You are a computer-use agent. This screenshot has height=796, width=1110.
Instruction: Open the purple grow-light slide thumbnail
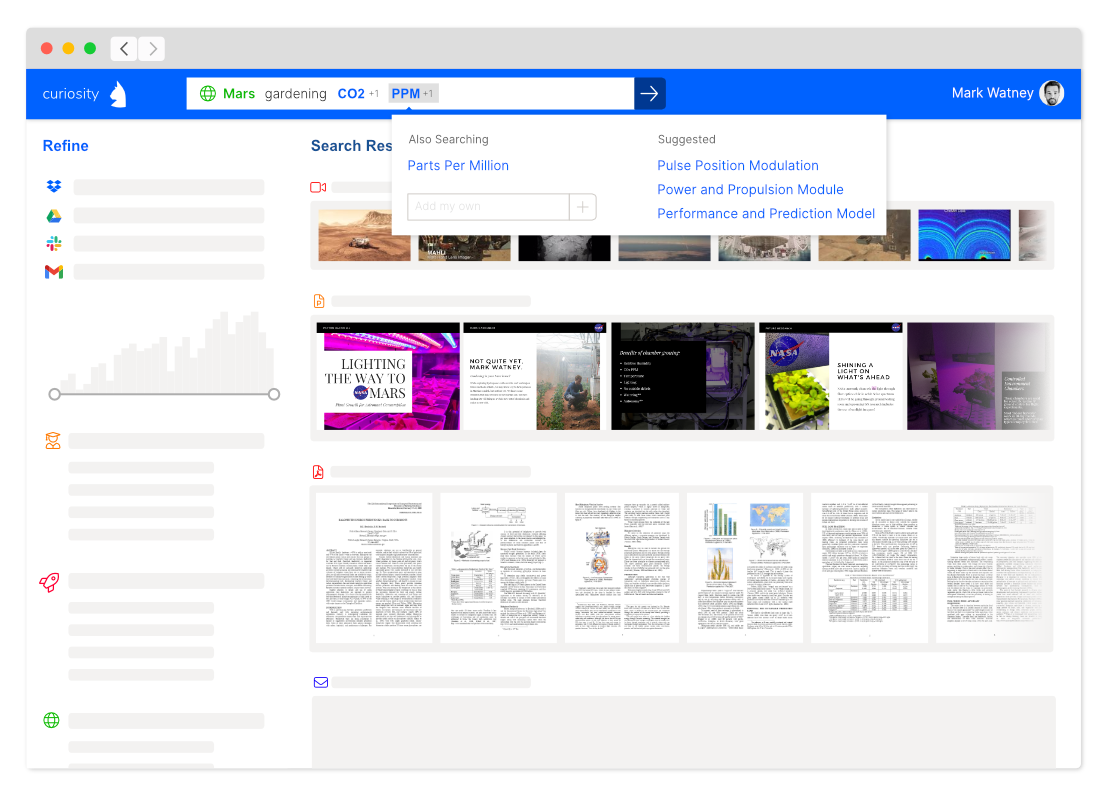[977, 377]
